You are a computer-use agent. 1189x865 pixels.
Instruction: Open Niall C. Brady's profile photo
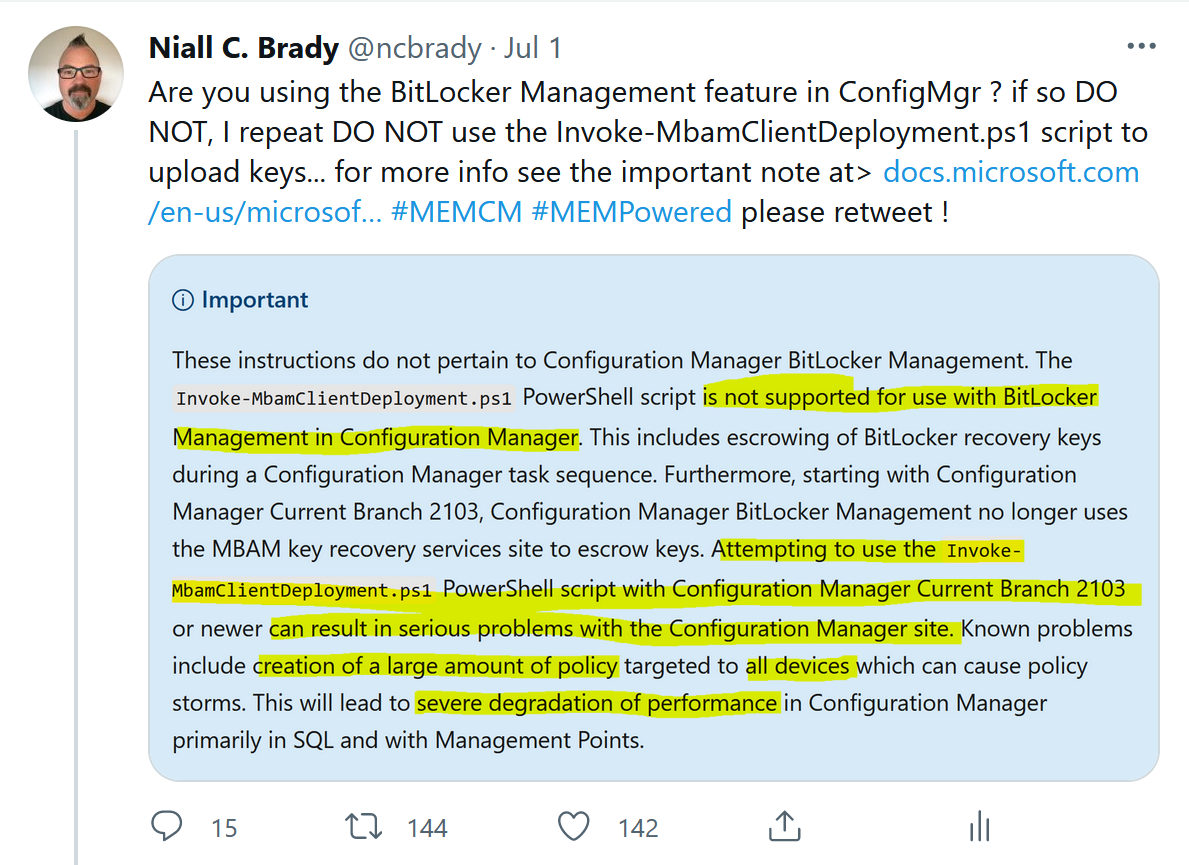click(76, 74)
